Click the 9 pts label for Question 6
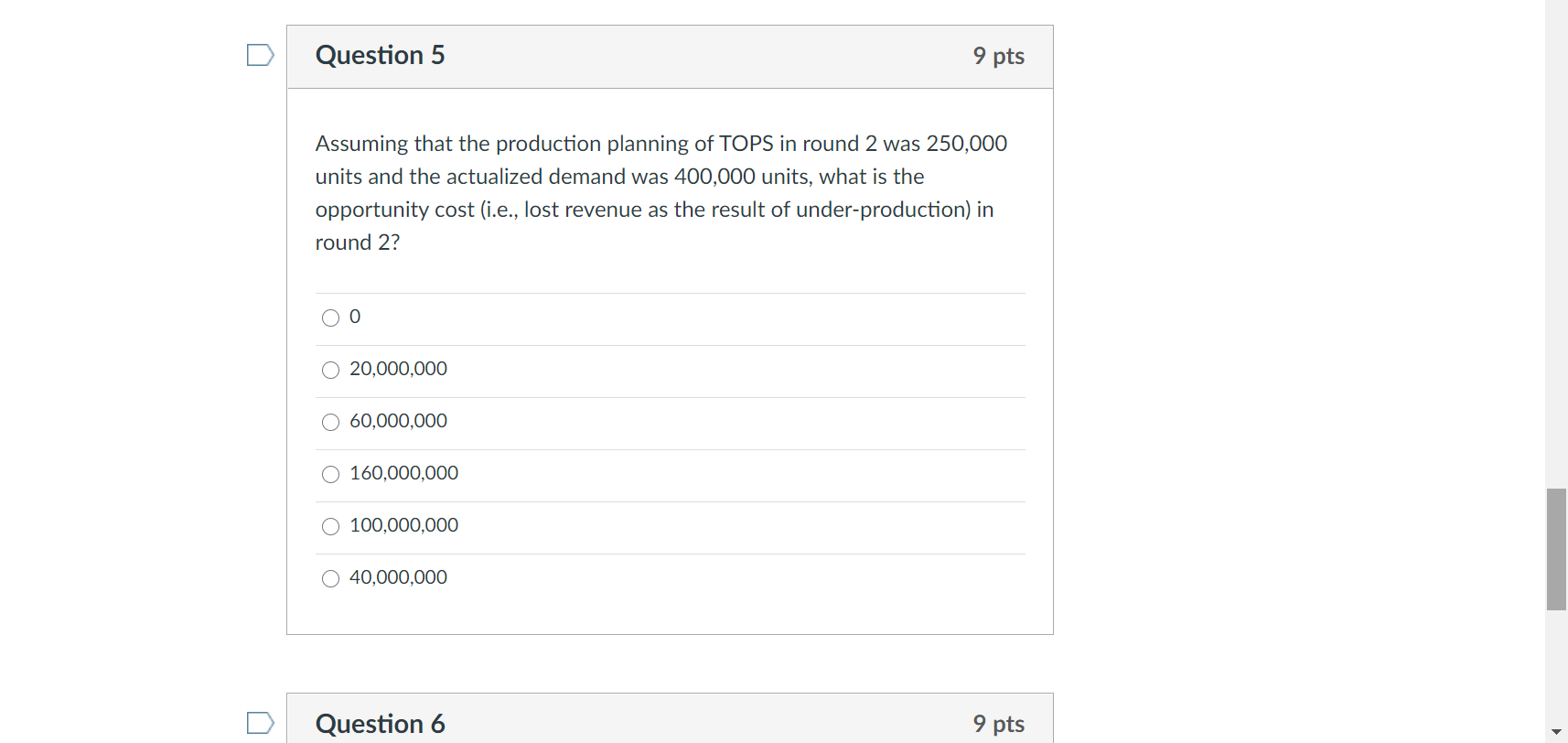This screenshot has height=743, width=1568. click(x=999, y=723)
